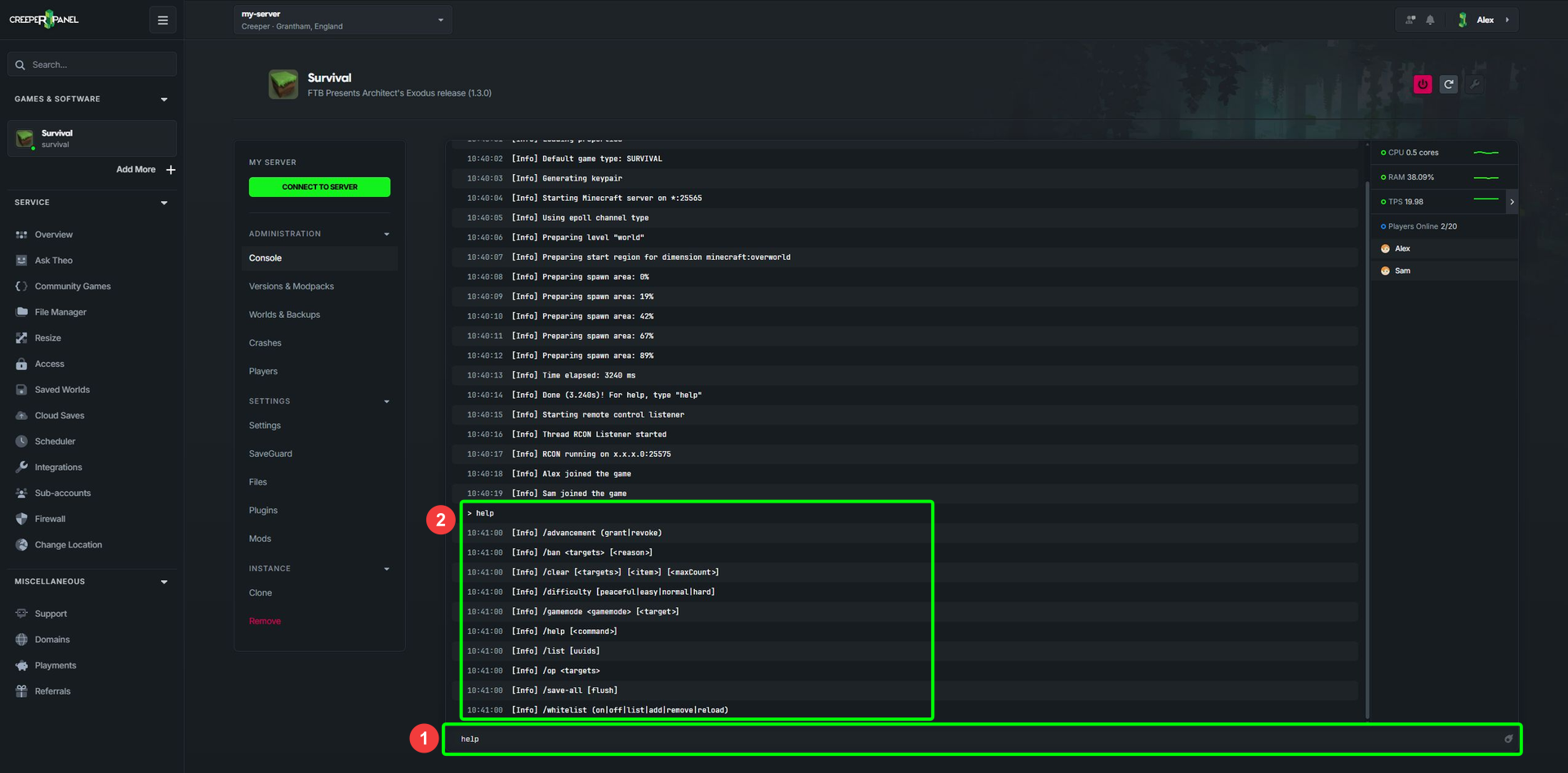
Task: Click the Change Location globe icon
Action: (22, 545)
